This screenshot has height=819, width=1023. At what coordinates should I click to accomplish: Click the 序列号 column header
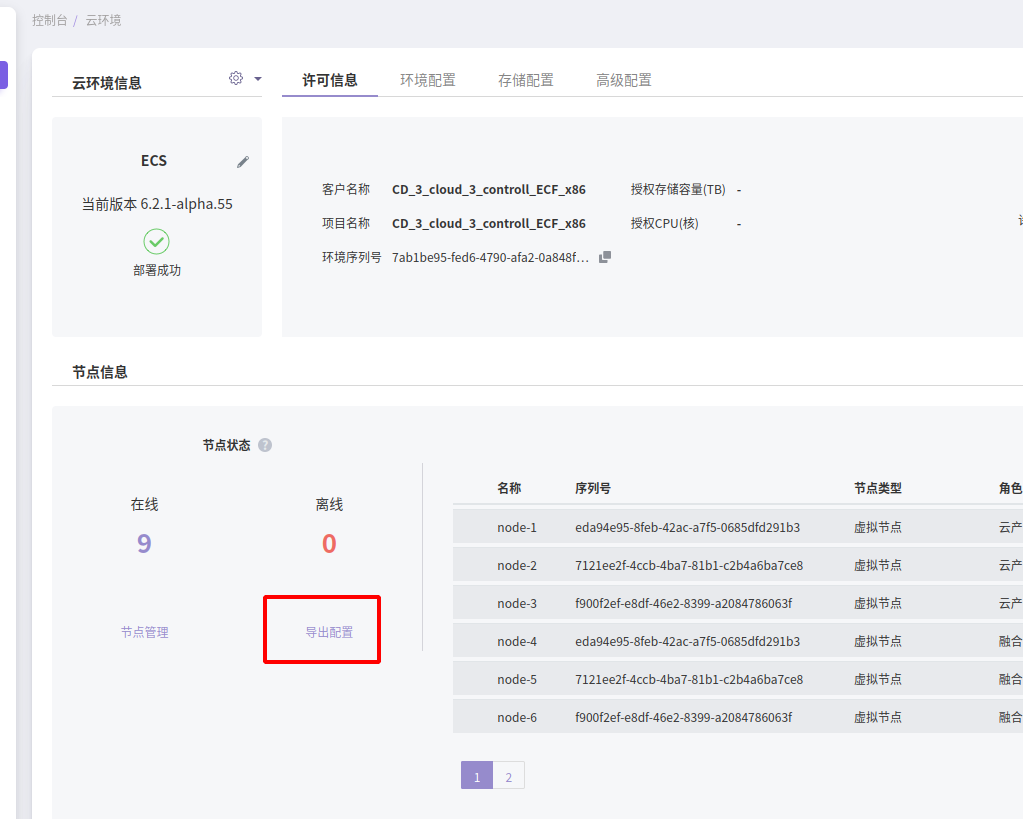[x=593, y=488]
